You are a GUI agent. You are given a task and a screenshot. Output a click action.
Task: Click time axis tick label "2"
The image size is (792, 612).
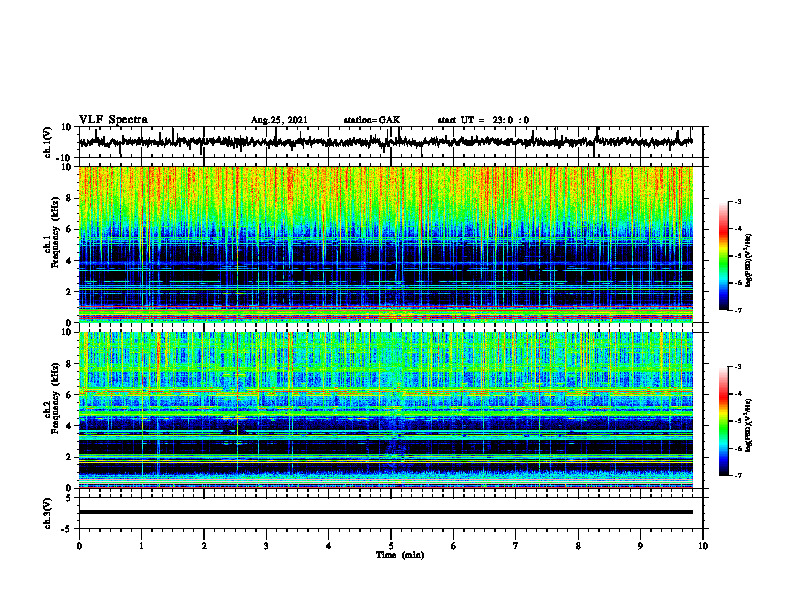pyautogui.click(x=204, y=546)
